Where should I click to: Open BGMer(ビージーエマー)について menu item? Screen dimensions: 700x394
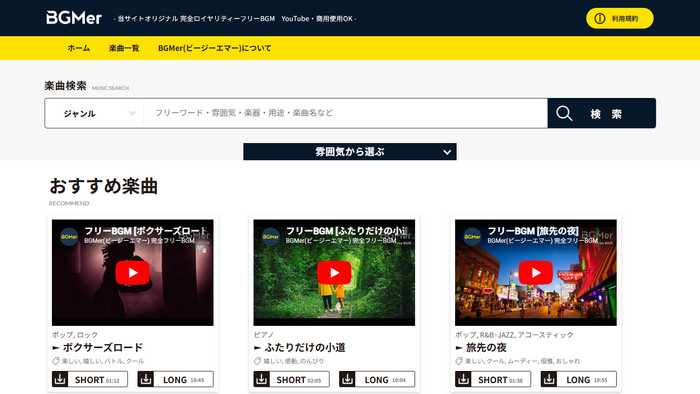[215, 48]
